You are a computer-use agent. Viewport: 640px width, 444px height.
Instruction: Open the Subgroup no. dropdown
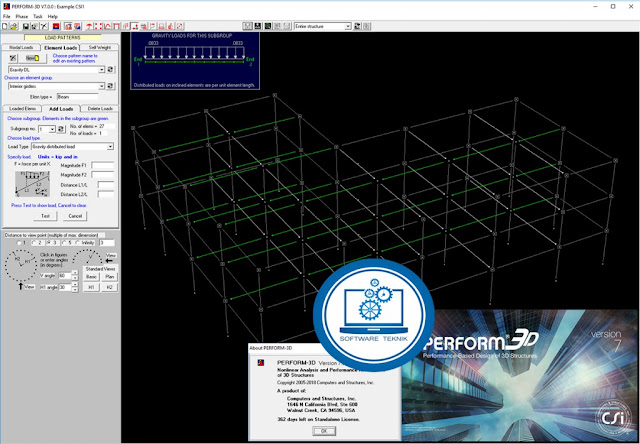click(x=52, y=129)
